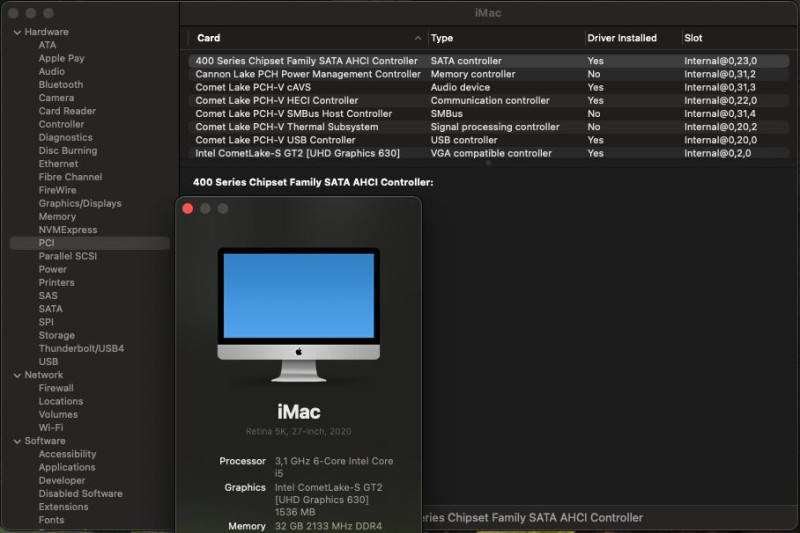The width and height of the screenshot is (800, 533).
Task: Select the highlighted PCI sidebar item
Action: click(x=90, y=243)
